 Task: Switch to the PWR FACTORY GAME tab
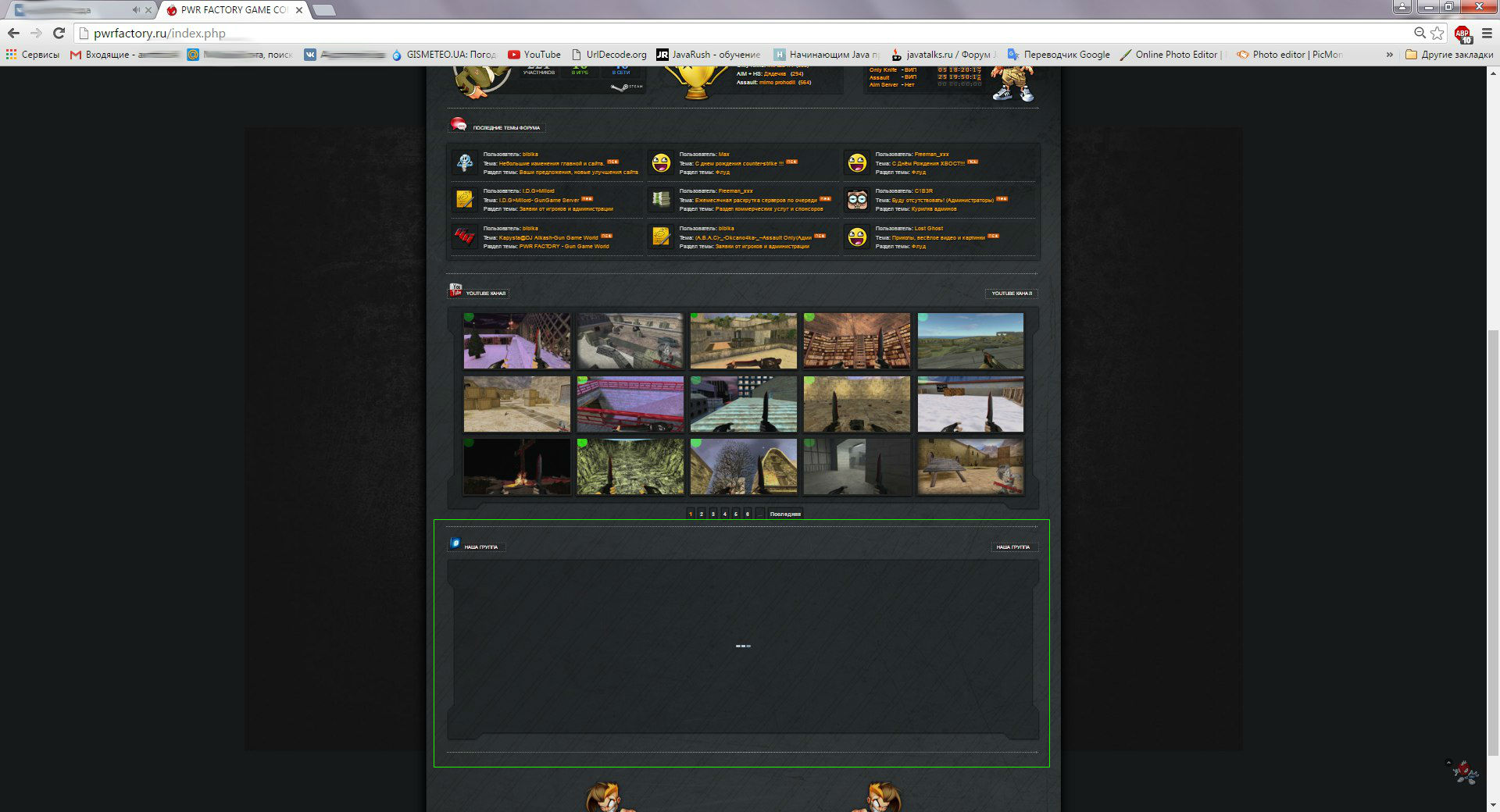233,10
